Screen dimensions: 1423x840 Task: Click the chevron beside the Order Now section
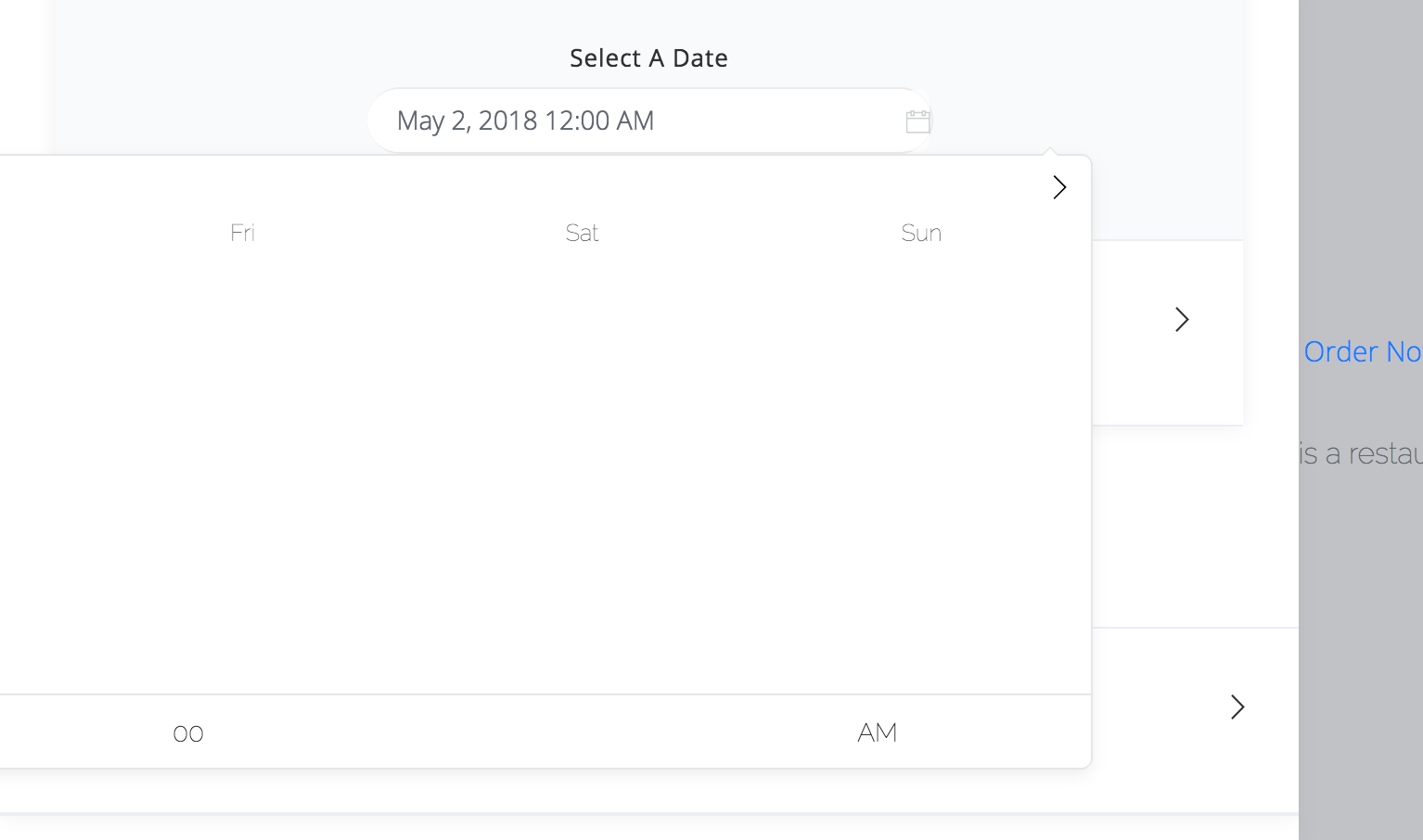(x=1182, y=319)
